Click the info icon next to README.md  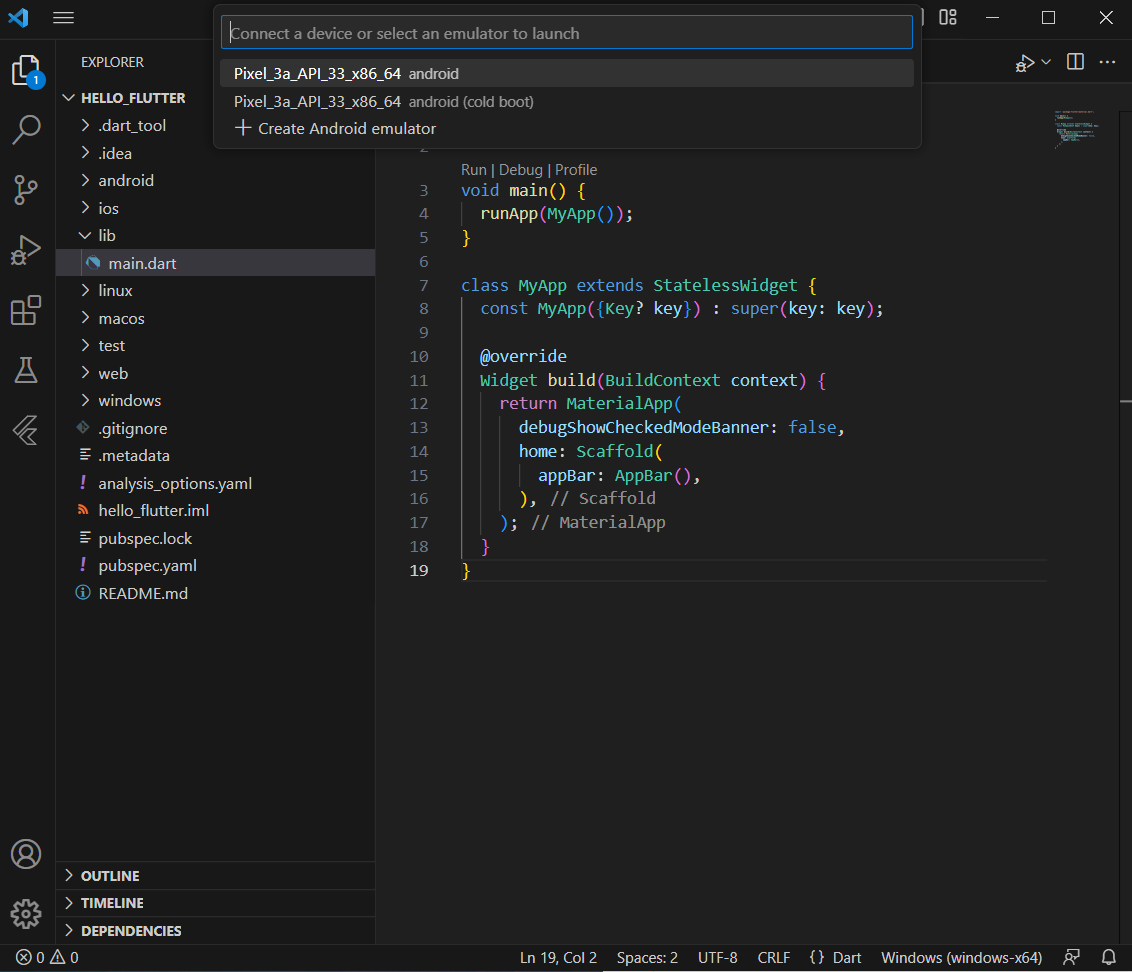coord(83,593)
